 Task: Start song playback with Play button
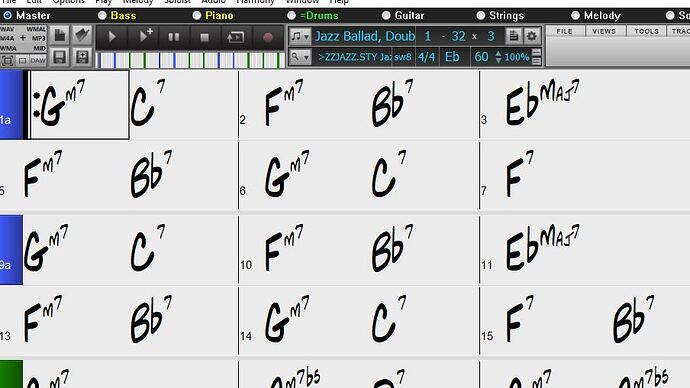pyautogui.click(x=112, y=37)
